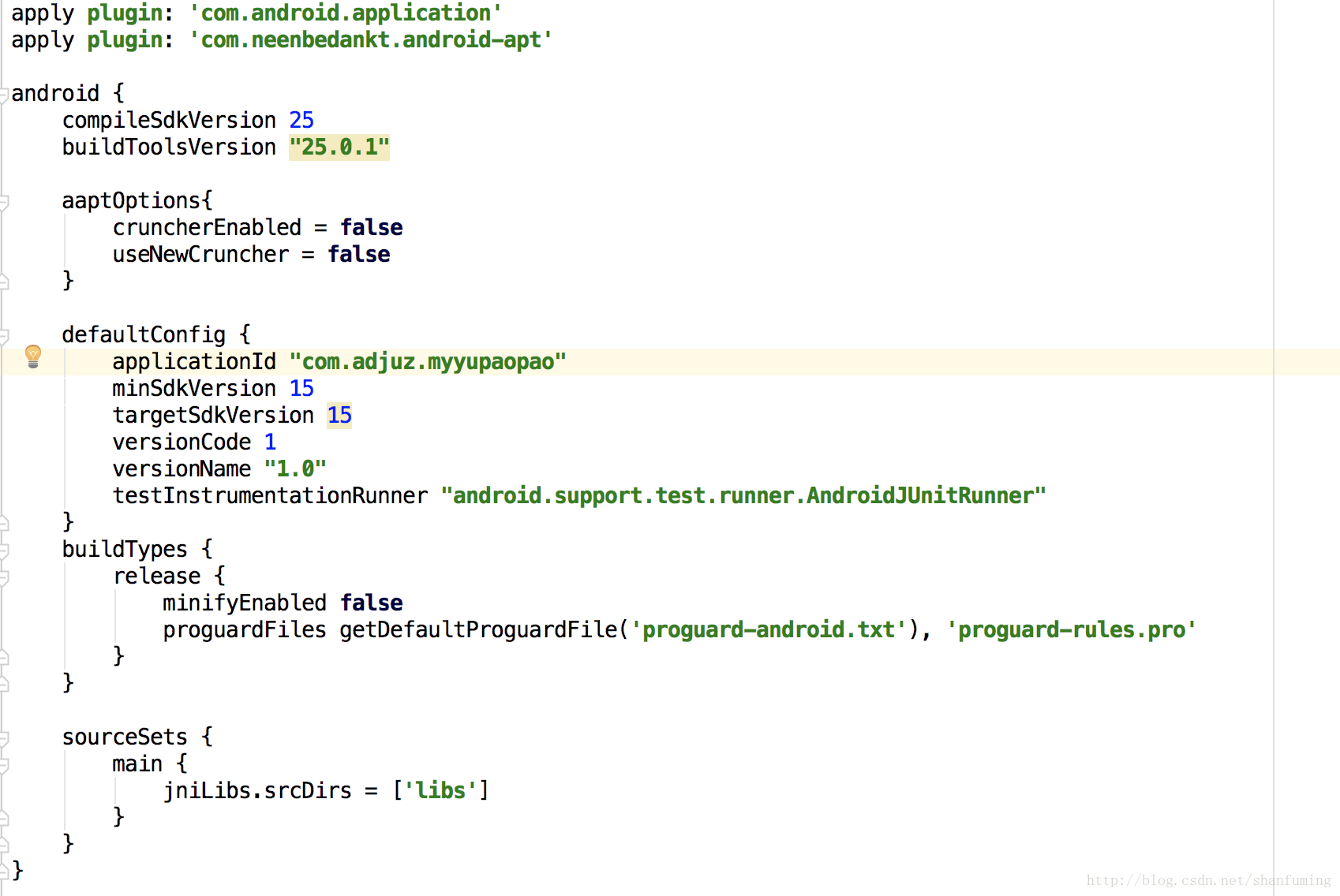Place cursor on minSdkVersion keyword
The width and height of the screenshot is (1340, 896).
194,389
